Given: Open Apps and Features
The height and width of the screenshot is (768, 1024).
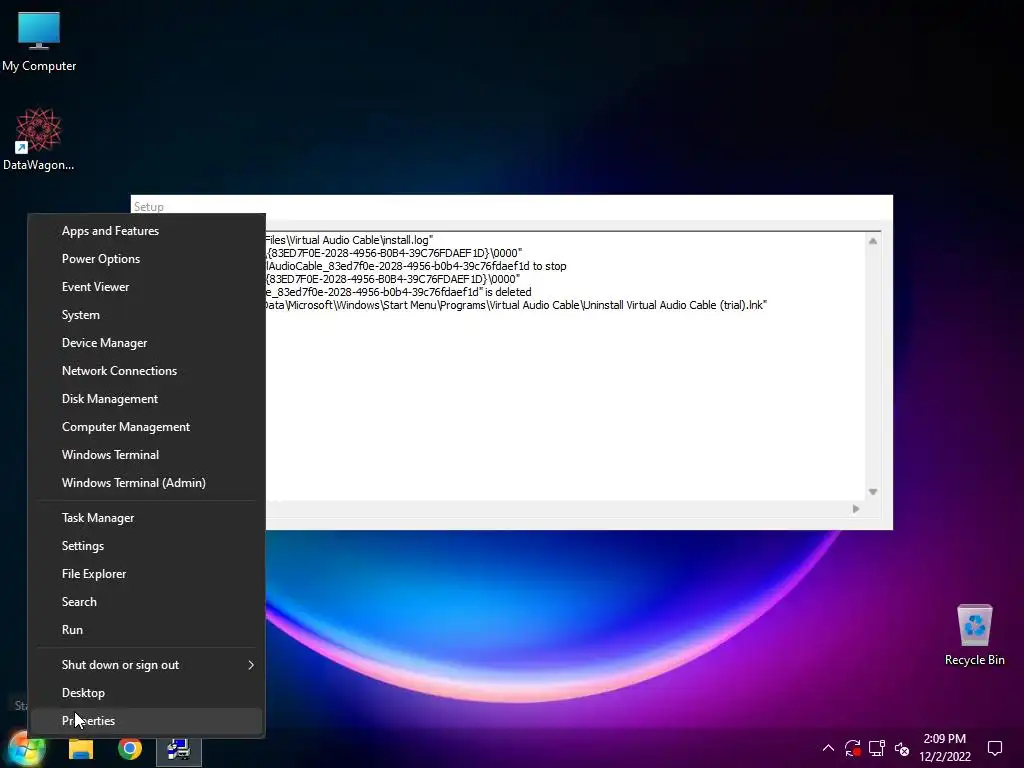Looking at the screenshot, I should [x=146, y=231].
